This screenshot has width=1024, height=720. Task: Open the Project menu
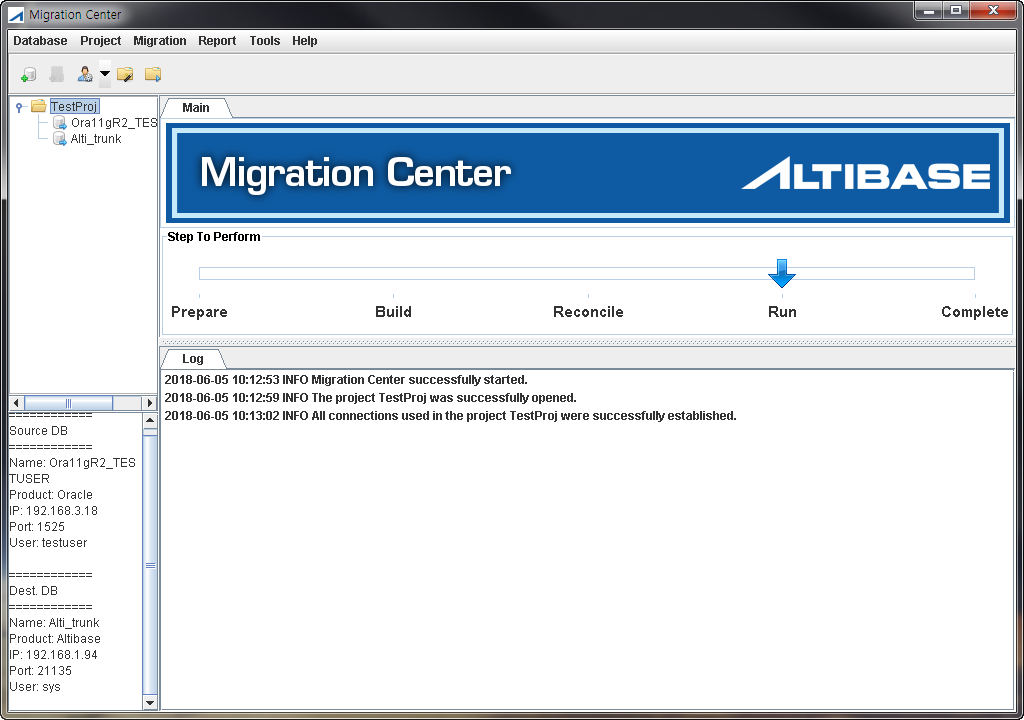[x=101, y=41]
